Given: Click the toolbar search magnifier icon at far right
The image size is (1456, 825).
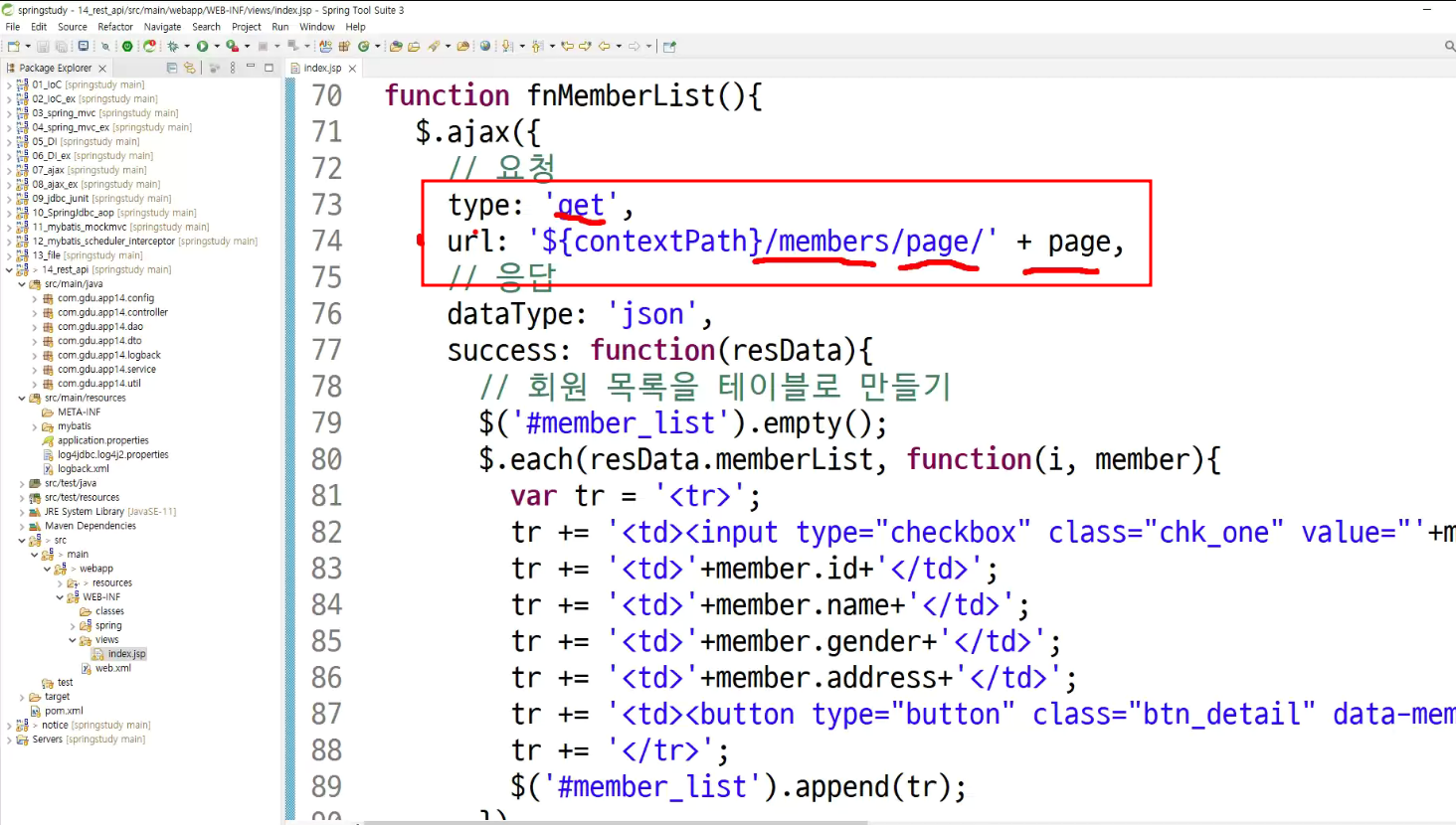Looking at the screenshot, I should [x=1449, y=46].
